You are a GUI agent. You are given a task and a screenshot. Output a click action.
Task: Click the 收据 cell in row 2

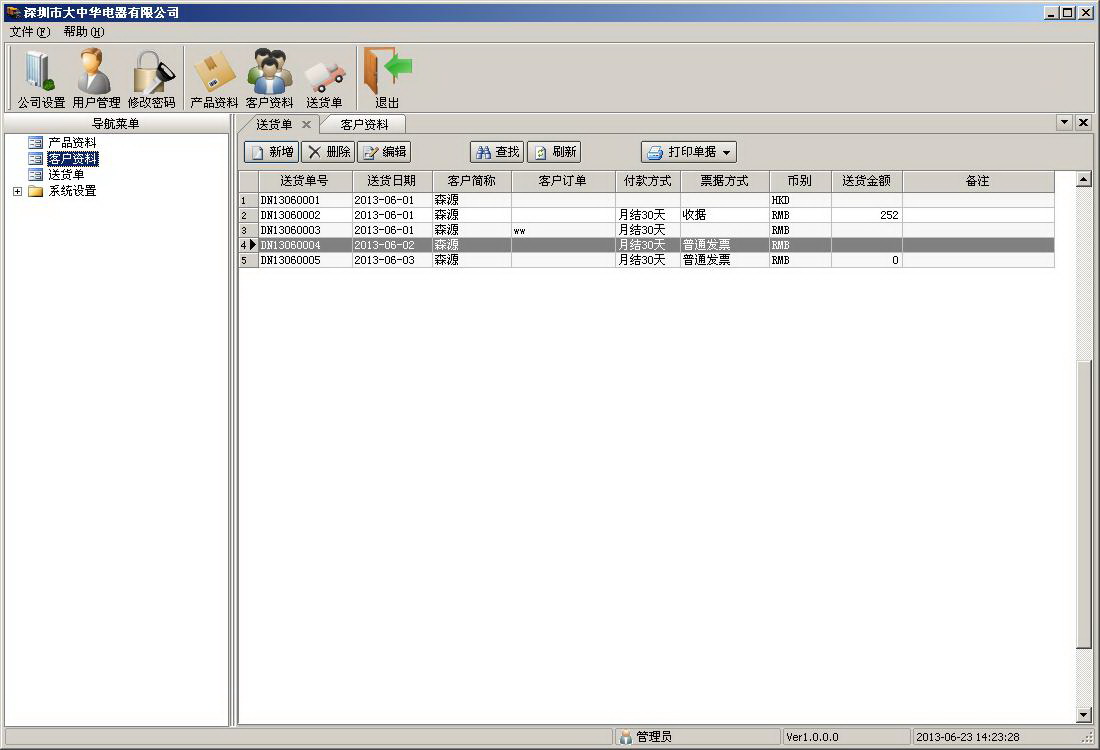coord(725,215)
